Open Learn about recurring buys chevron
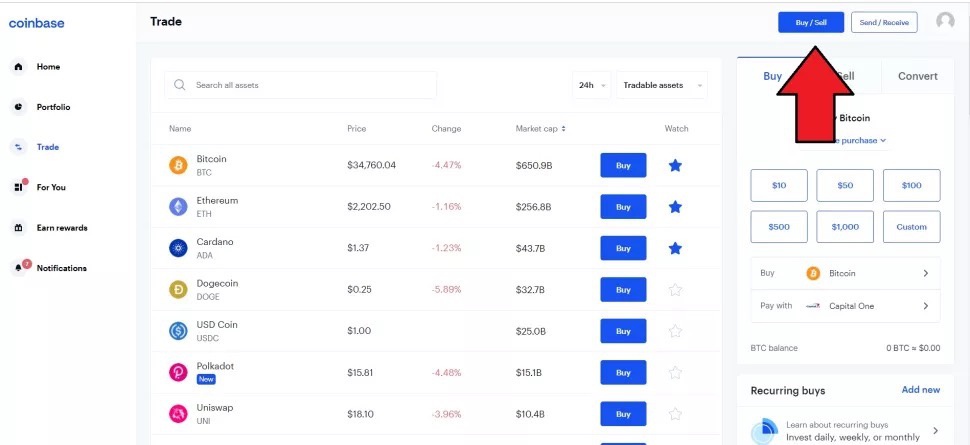 coord(935,431)
